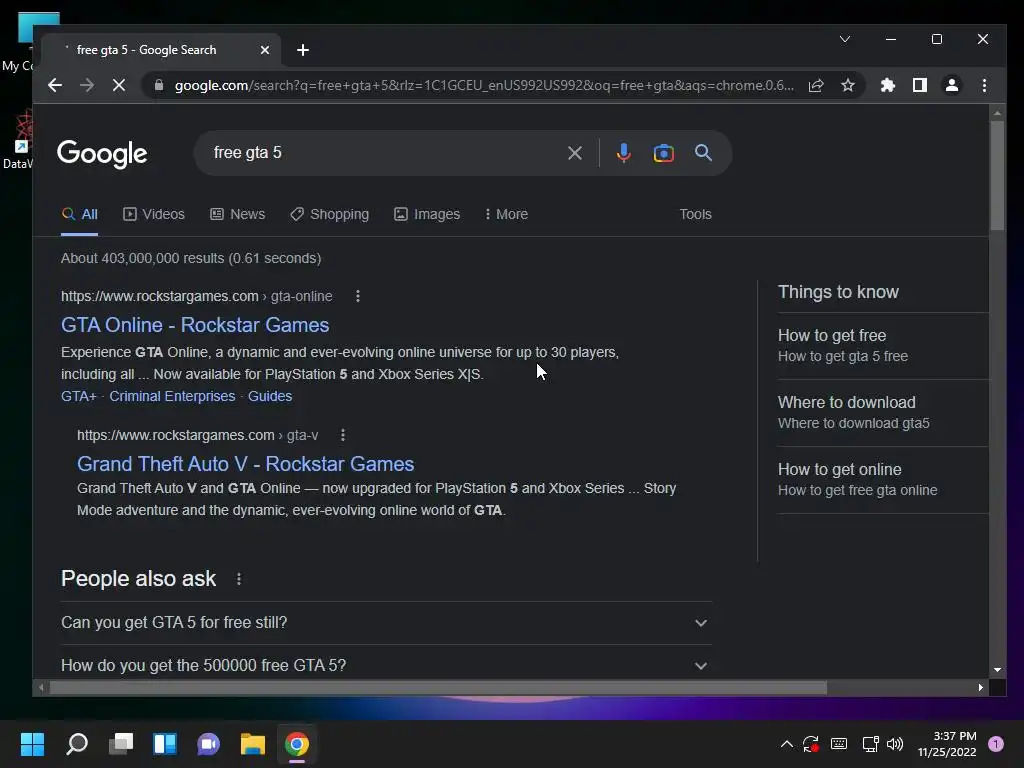Image resolution: width=1024 pixels, height=768 pixels.
Task: Click Chrome icon on taskbar
Action: 296,744
